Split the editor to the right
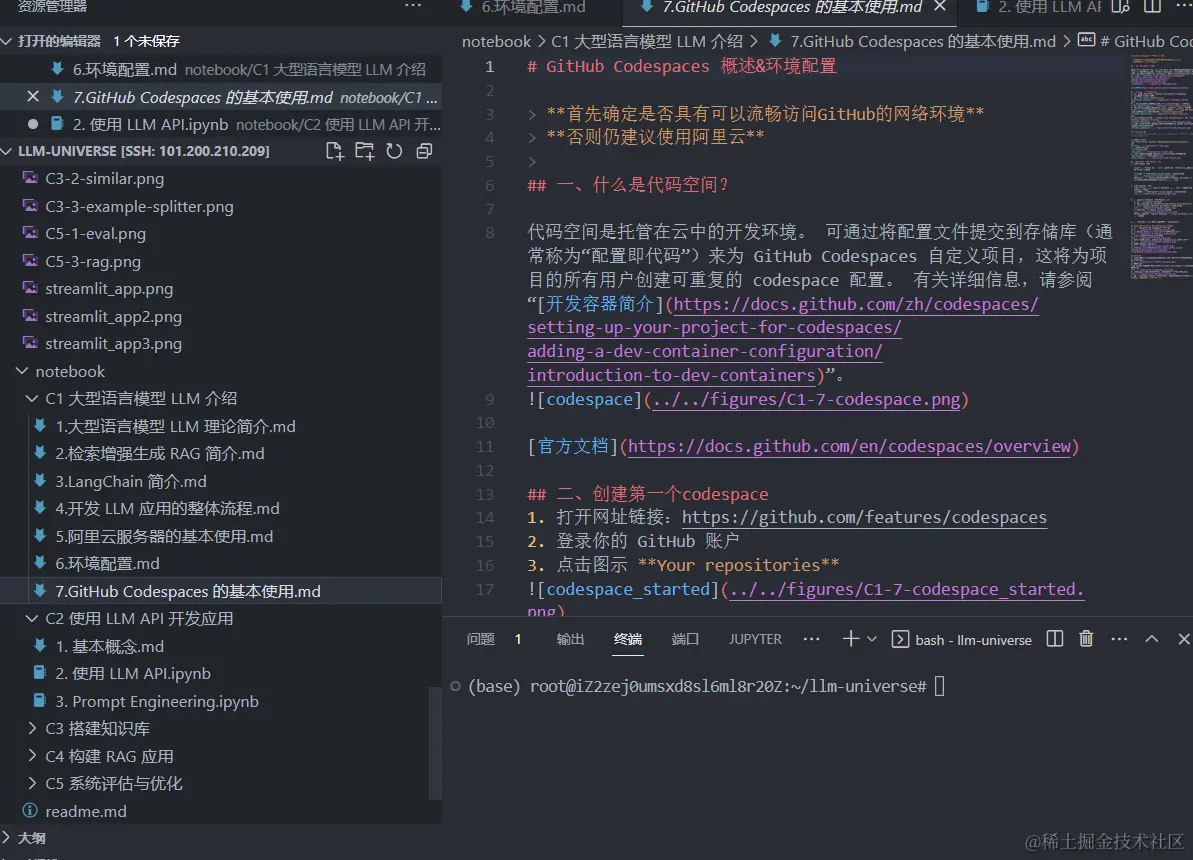1193x860 pixels. point(1153,7)
